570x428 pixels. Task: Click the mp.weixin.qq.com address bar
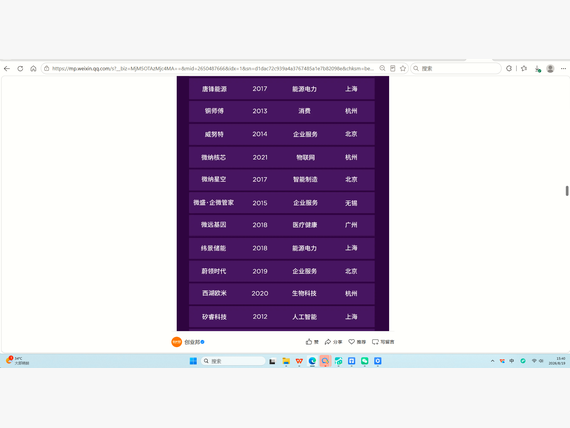click(213, 68)
